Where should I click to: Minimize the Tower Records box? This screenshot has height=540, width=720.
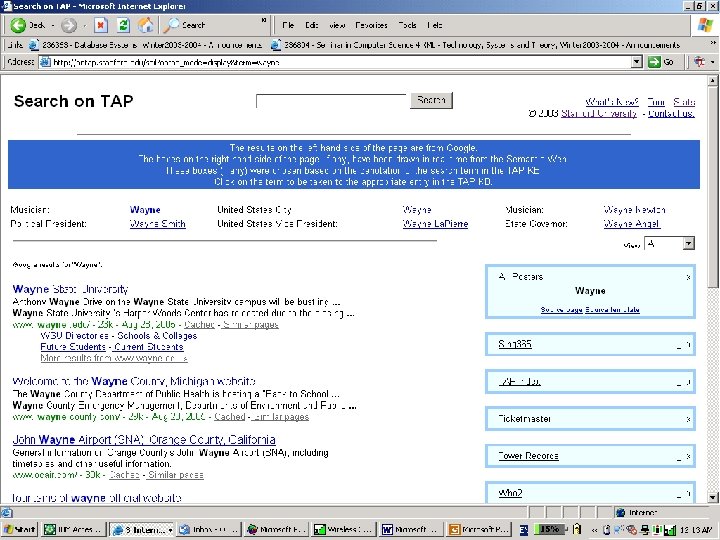click(x=679, y=457)
